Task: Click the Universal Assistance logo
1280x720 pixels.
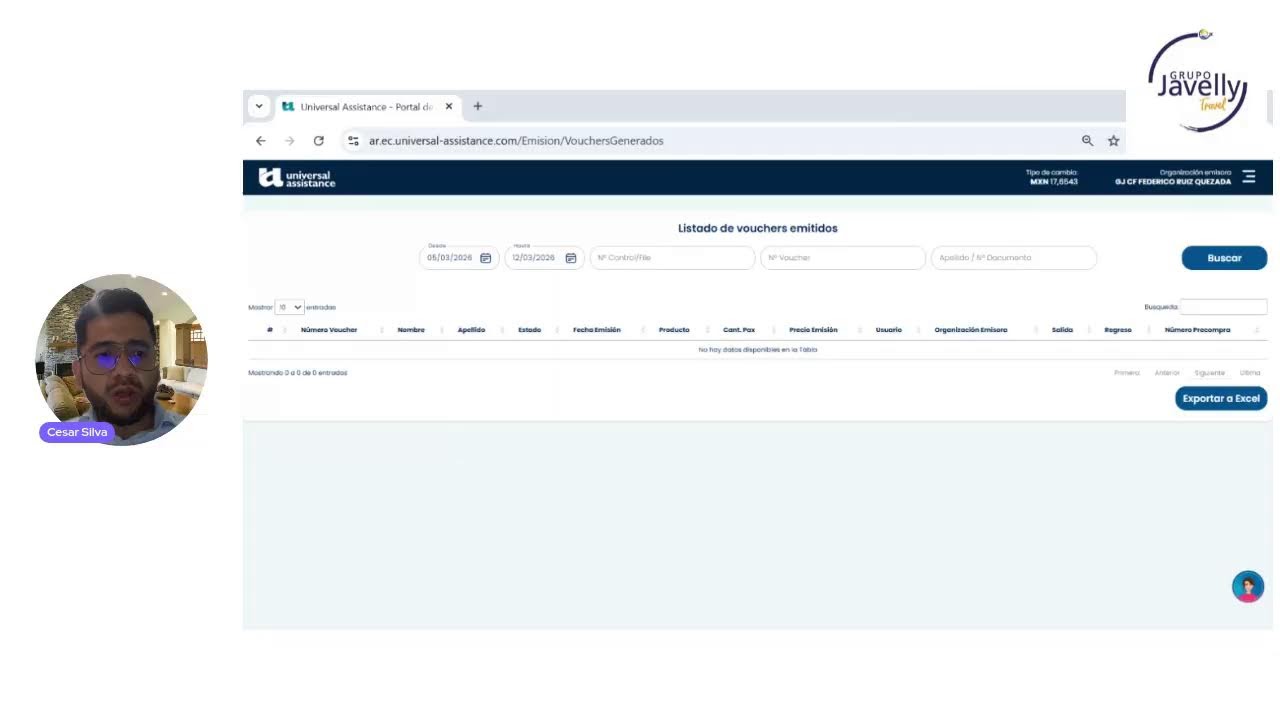Action: 297,178
